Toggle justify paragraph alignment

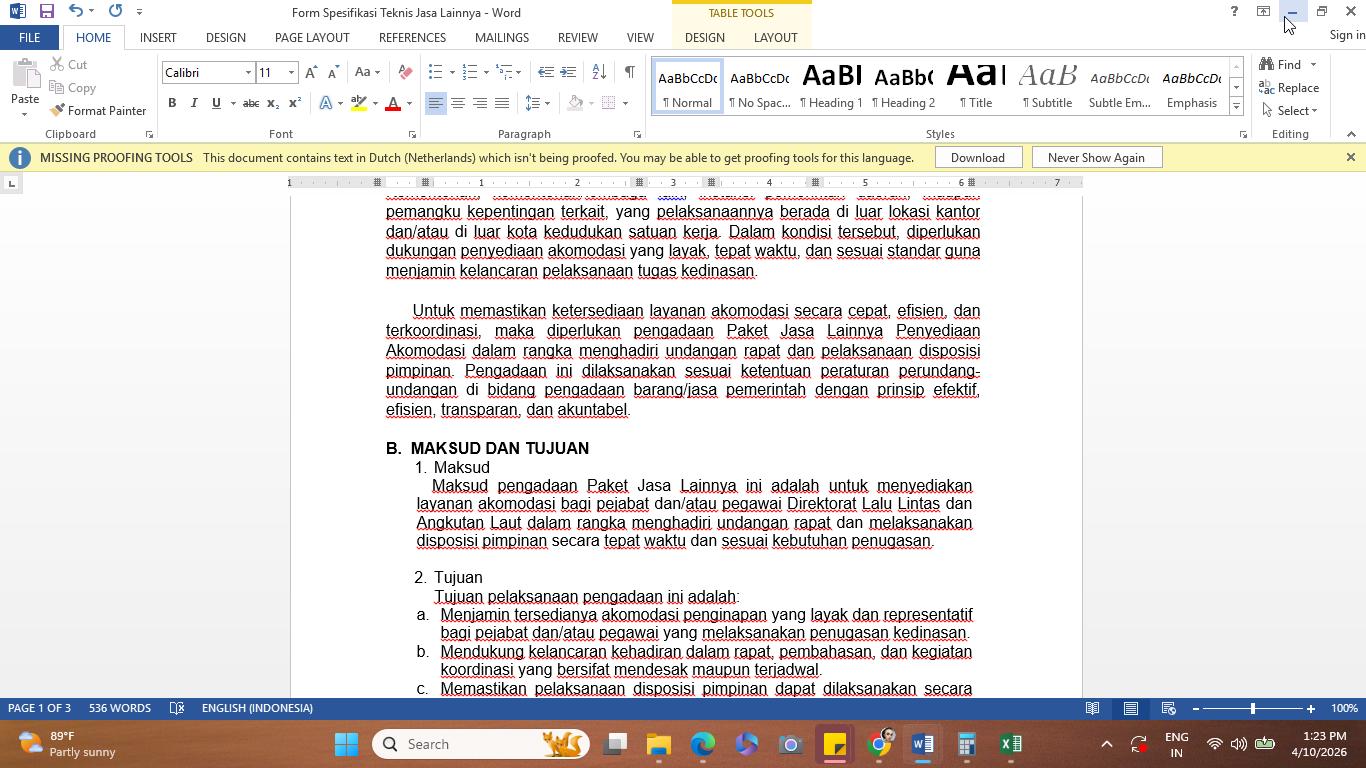click(x=502, y=103)
